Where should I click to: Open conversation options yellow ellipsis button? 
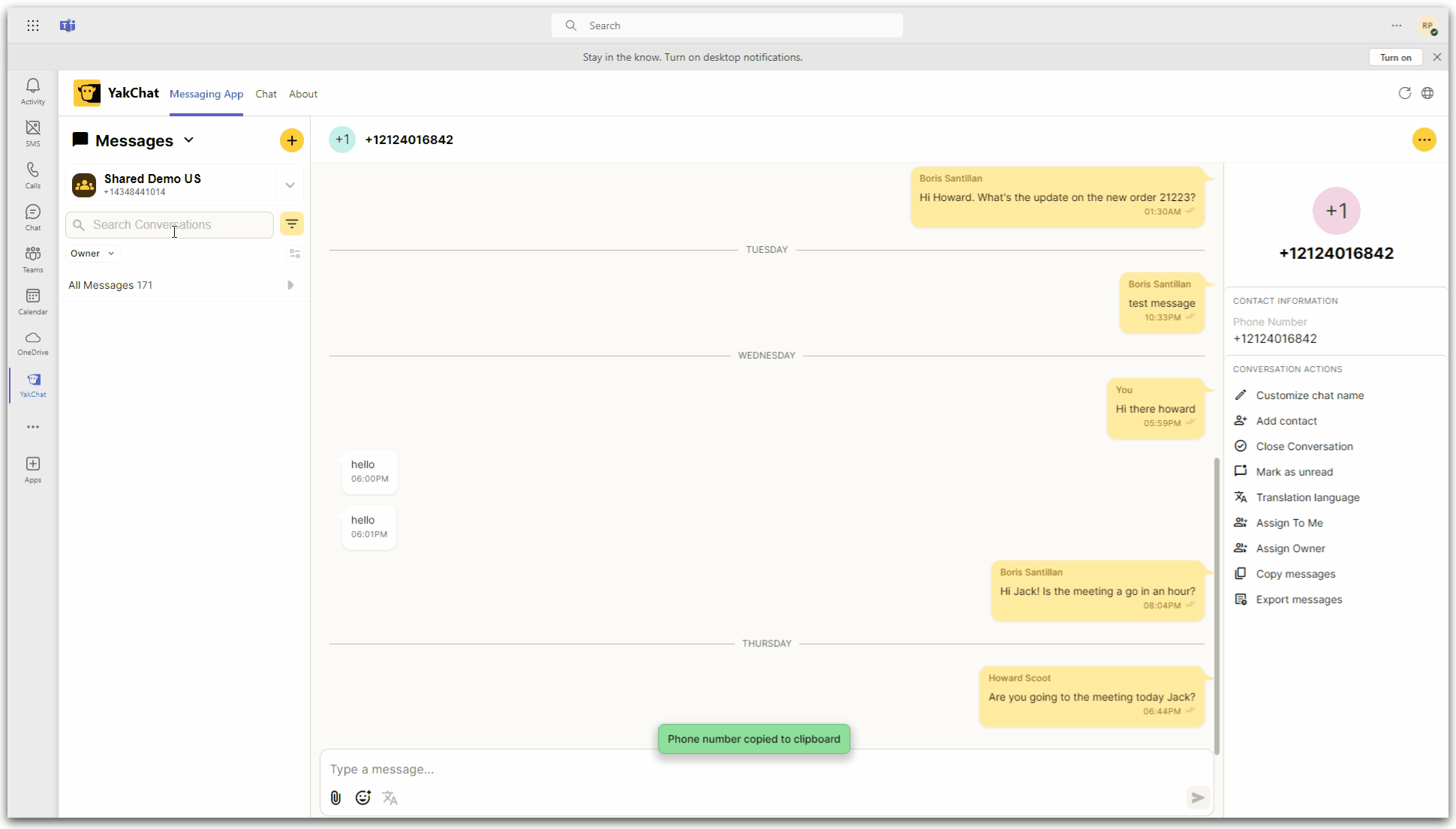[x=1424, y=140]
